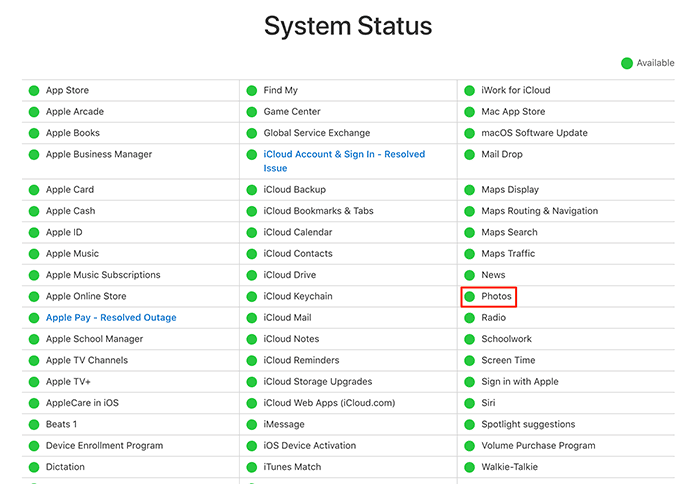680x484 pixels.
Task: Select the iCloud Keychain entry
Action: (x=298, y=296)
